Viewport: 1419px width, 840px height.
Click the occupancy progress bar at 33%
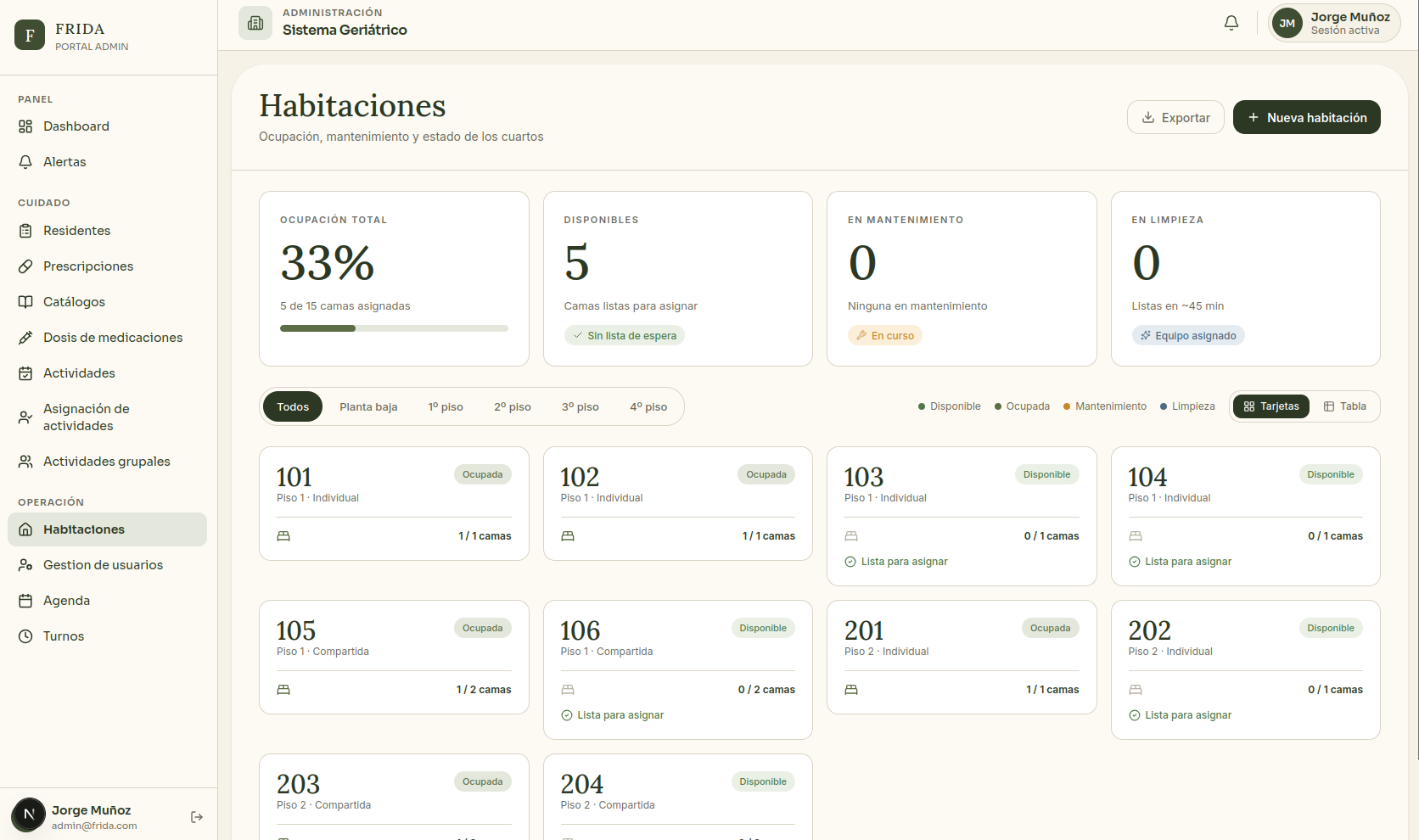394,328
